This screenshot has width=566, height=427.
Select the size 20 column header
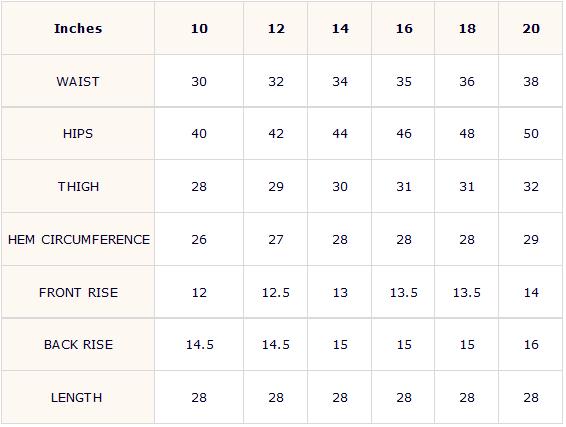point(531,29)
